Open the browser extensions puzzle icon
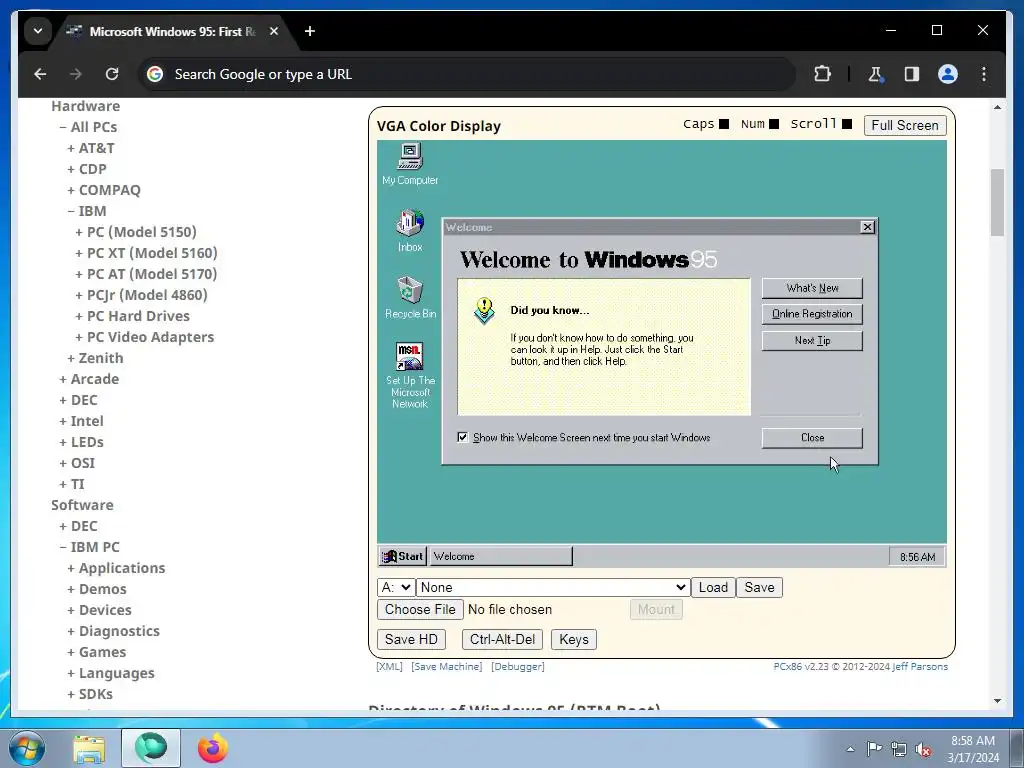Image resolution: width=1024 pixels, height=768 pixels. coord(823,74)
